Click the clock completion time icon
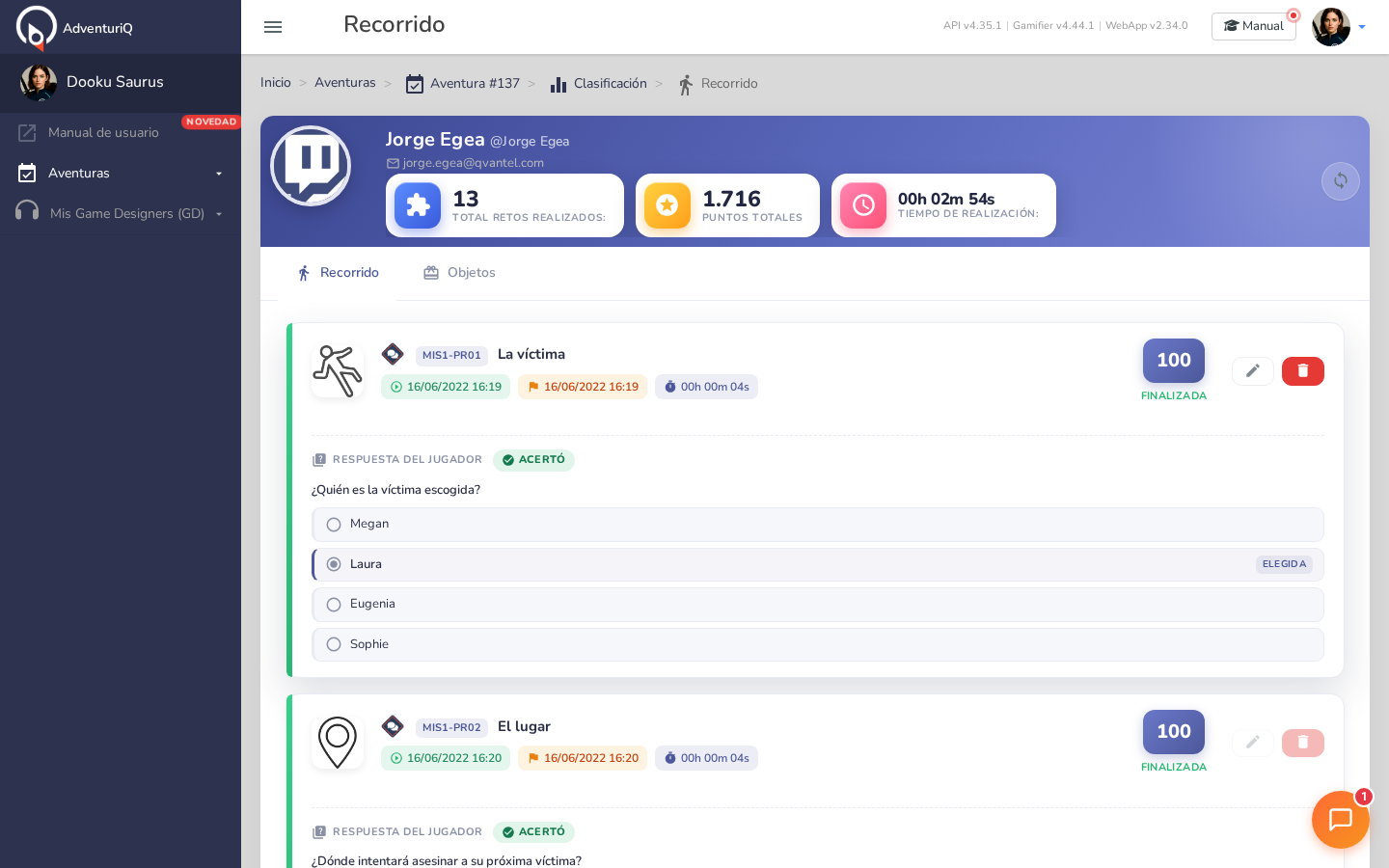 [x=863, y=205]
